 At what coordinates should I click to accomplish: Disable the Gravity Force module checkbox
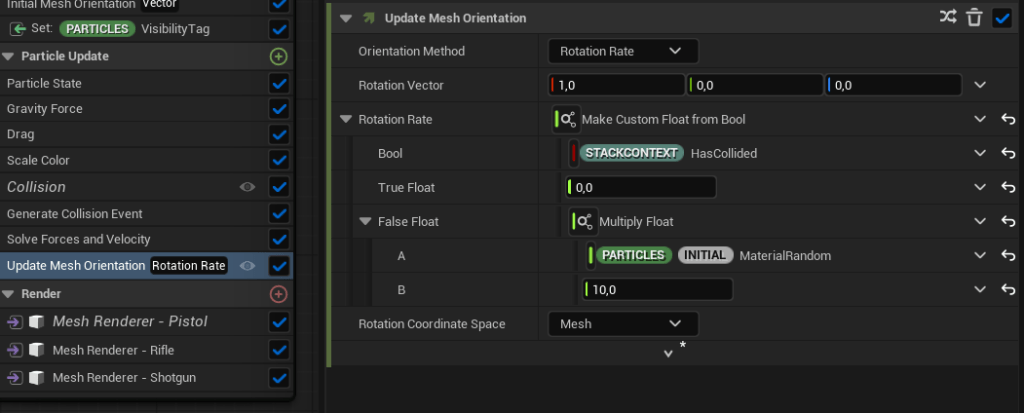279,109
